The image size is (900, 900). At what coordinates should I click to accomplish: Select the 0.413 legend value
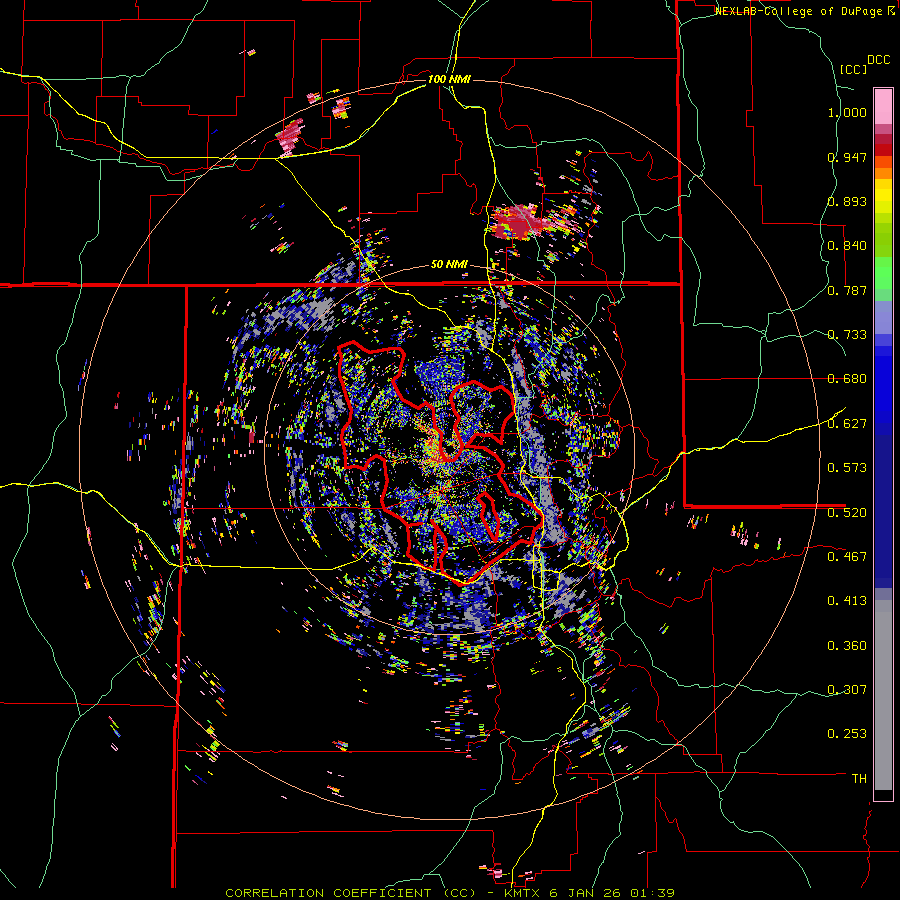tap(847, 601)
